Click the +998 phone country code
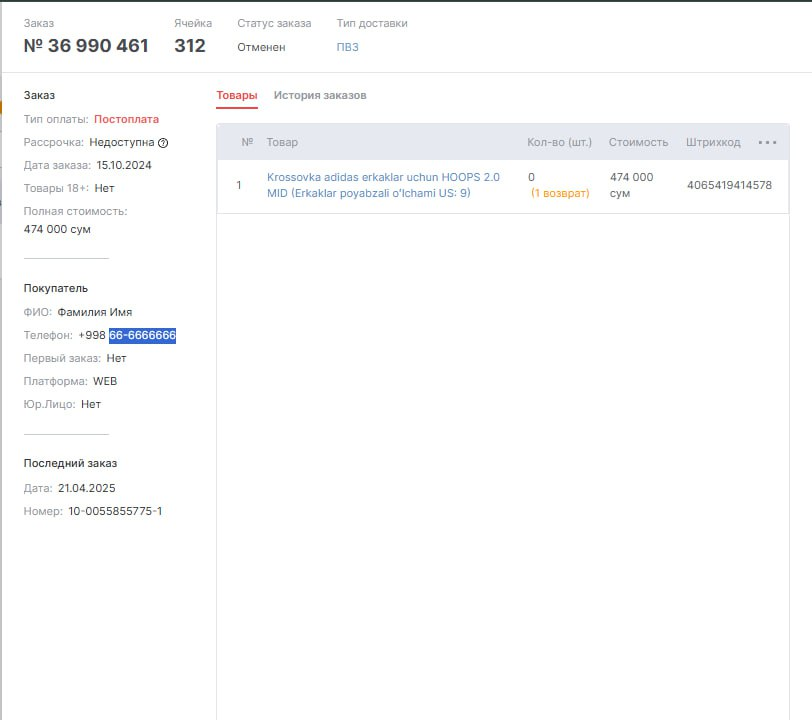 92,335
